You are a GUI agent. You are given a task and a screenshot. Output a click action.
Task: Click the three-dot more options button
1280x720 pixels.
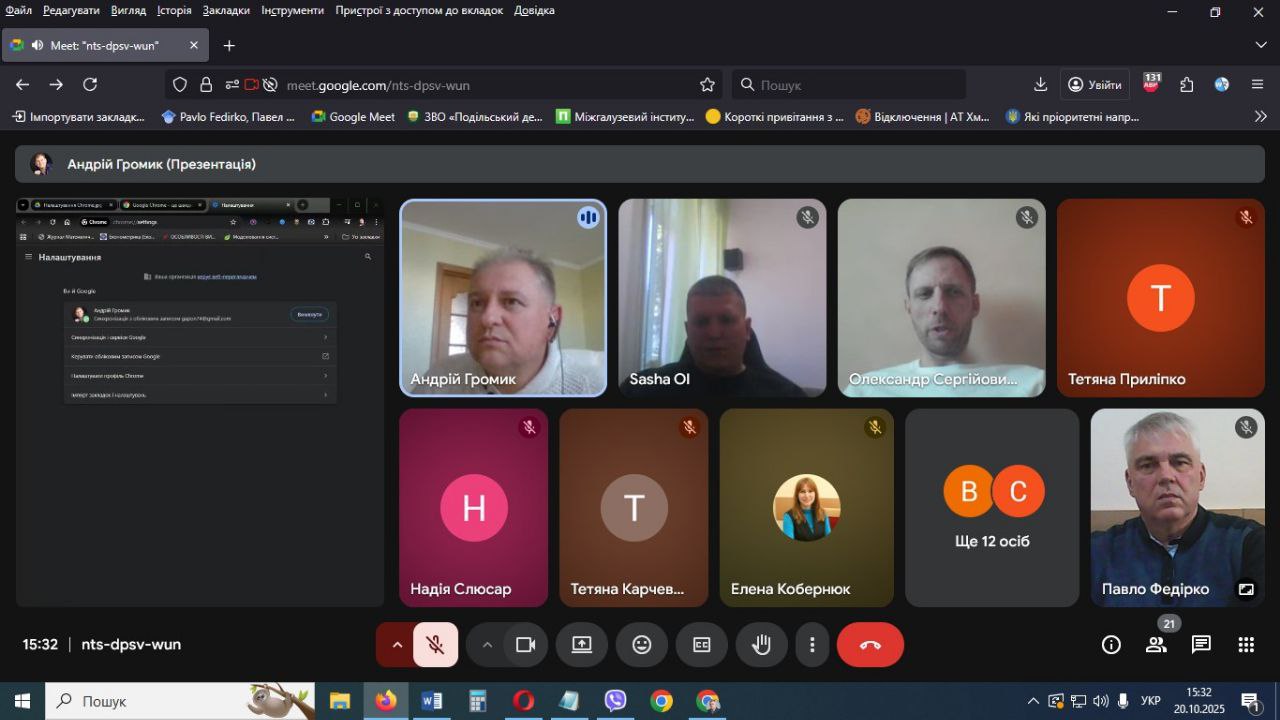813,645
